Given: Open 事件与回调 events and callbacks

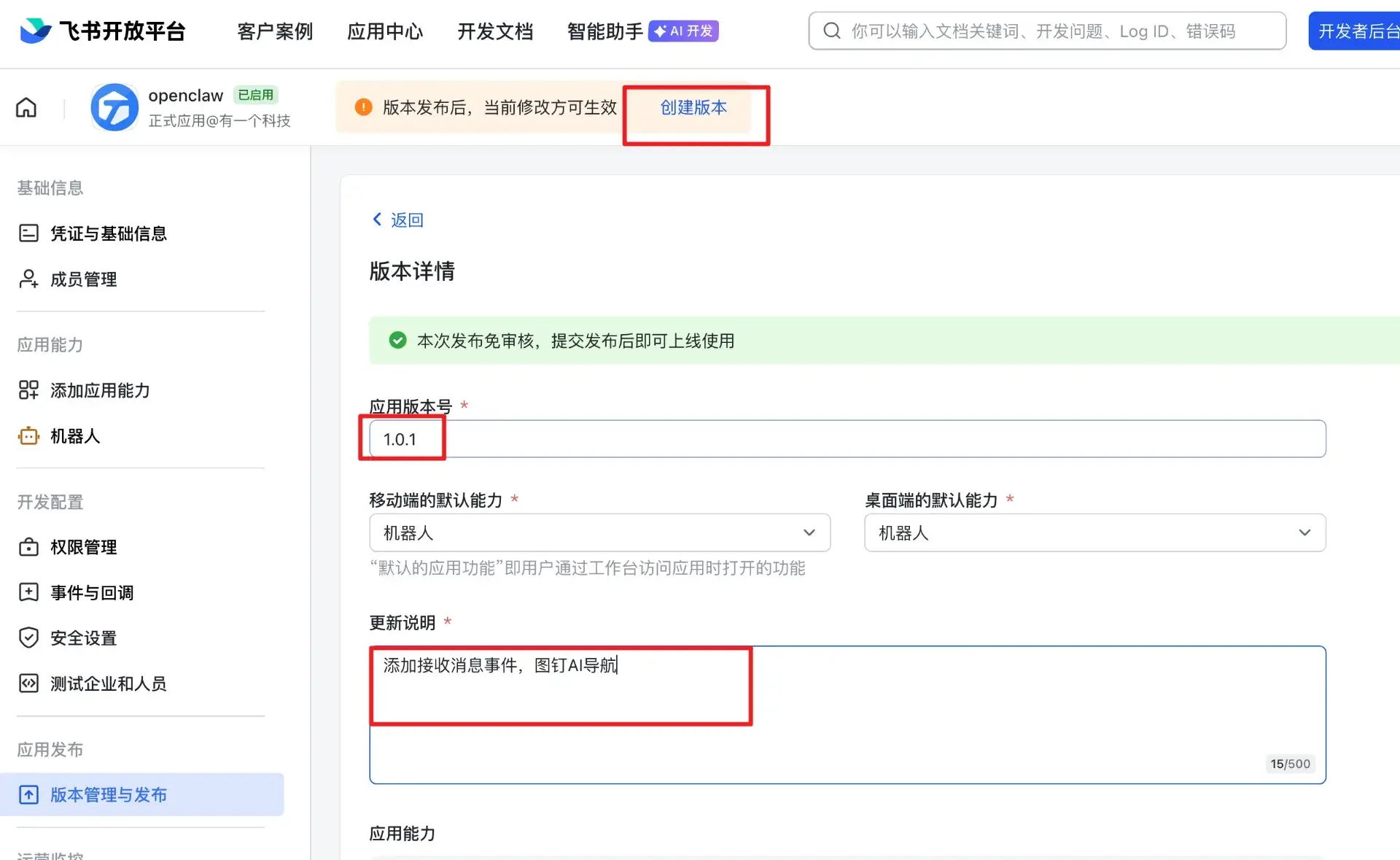Looking at the screenshot, I should point(92,592).
